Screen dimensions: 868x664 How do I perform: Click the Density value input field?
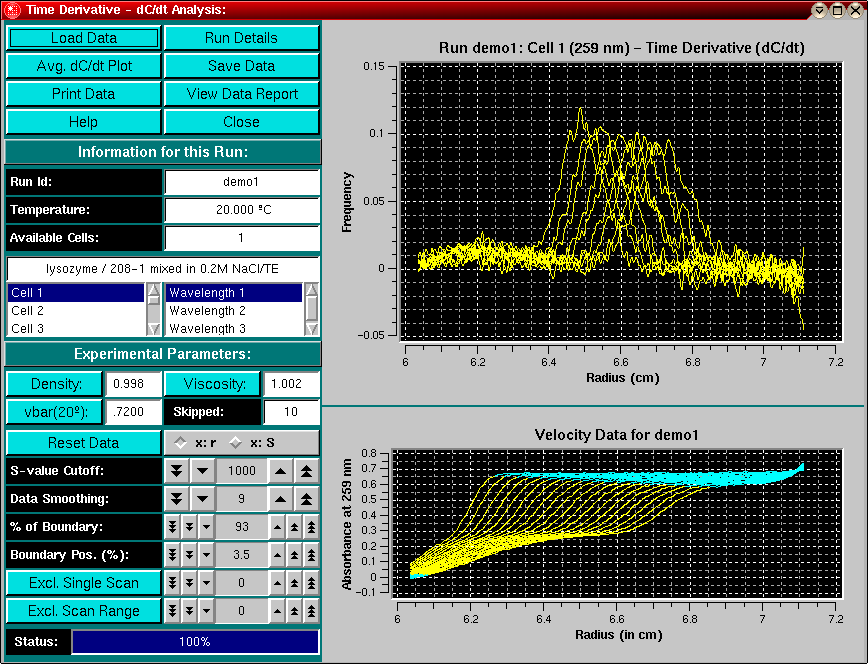134,385
